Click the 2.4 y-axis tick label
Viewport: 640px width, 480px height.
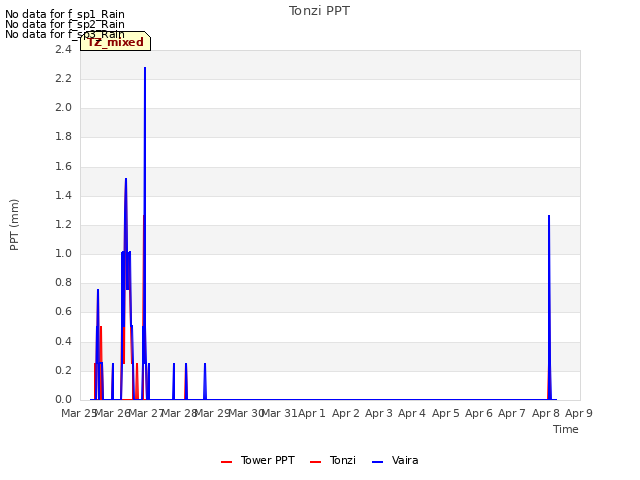63,49
